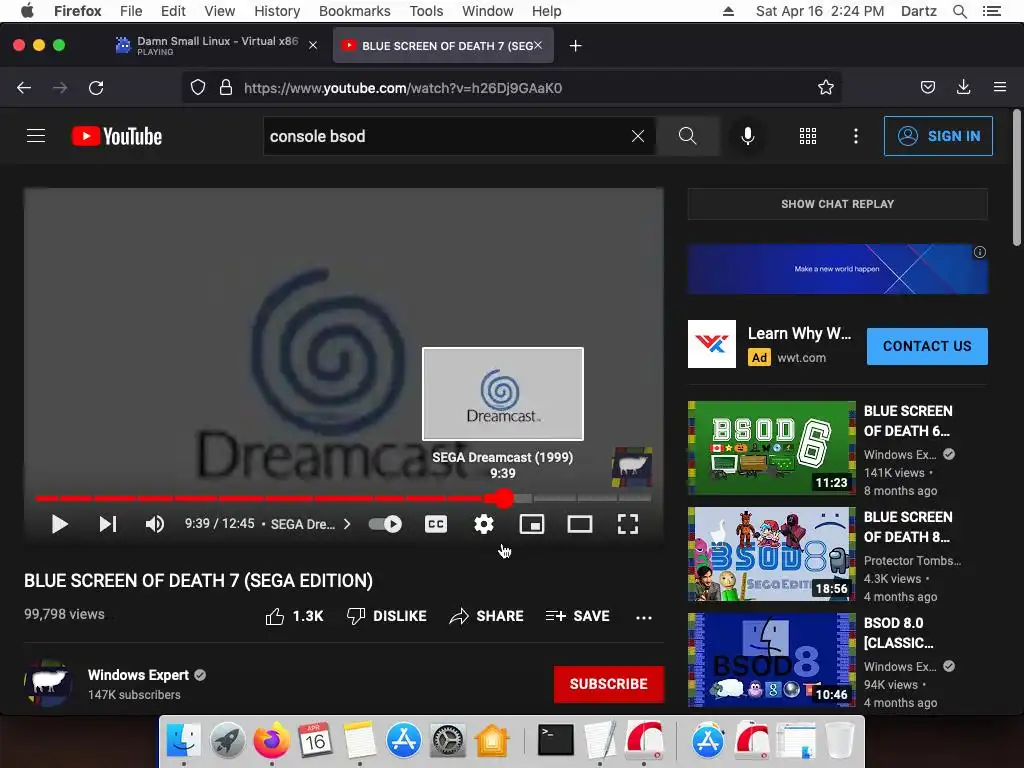Like the video thumbs up

[295, 616]
